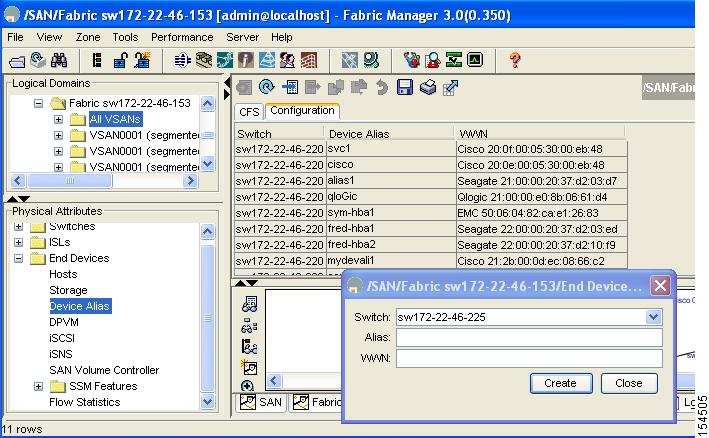Click the brown brick wall icon
The image size is (709, 438).
(x=309, y=60)
